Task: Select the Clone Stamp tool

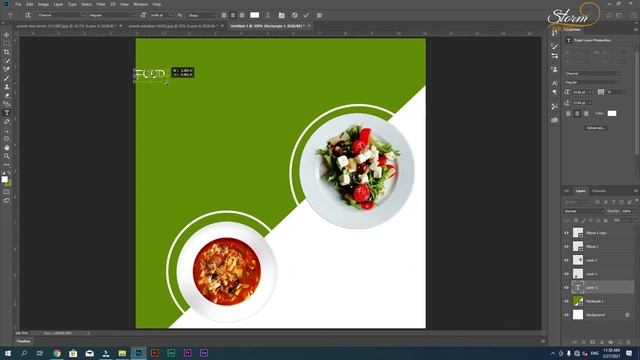Action: click(x=7, y=87)
